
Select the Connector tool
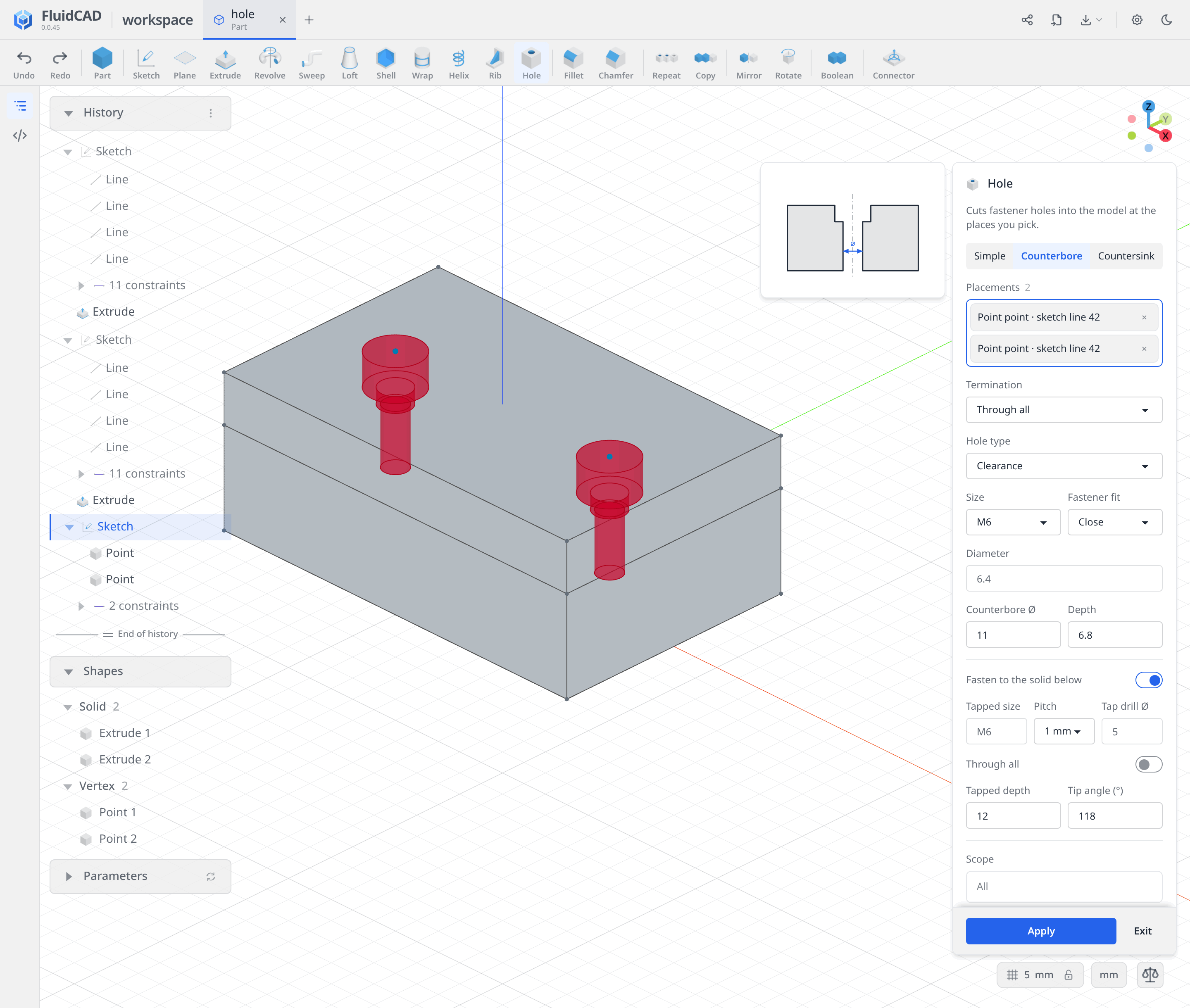click(893, 63)
